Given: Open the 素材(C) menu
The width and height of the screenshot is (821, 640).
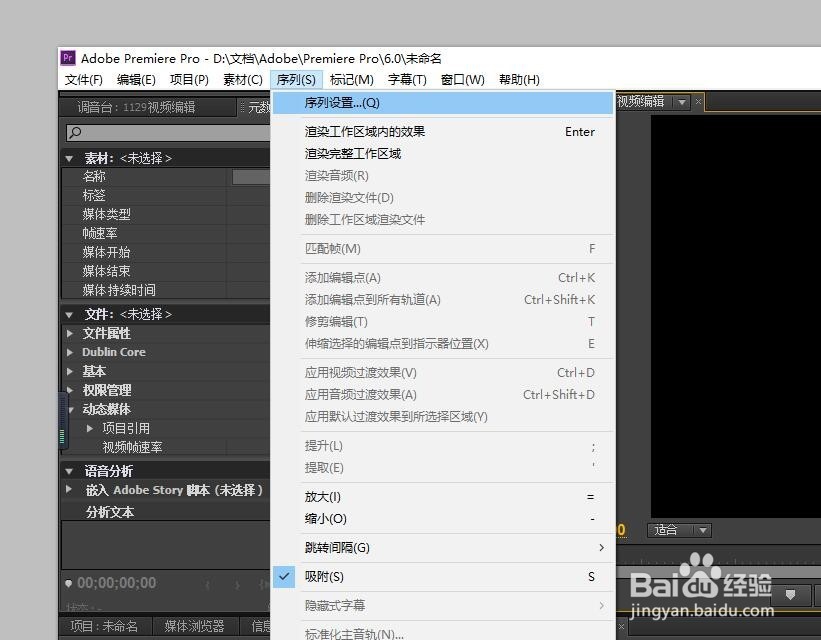Looking at the screenshot, I should point(242,80).
